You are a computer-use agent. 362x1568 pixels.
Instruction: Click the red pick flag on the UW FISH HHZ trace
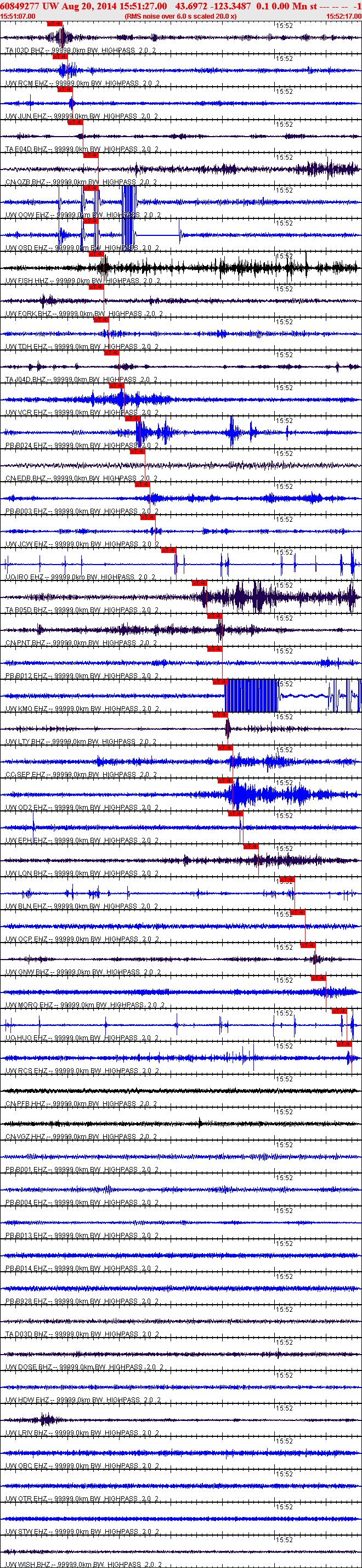click(96, 254)
